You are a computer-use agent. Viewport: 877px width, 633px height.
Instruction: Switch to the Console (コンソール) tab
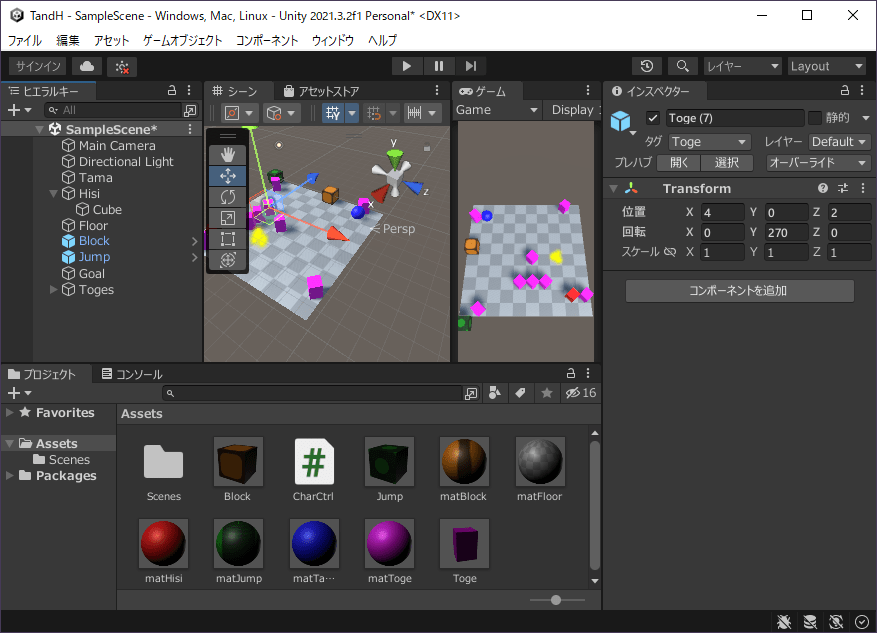[132, 374]
